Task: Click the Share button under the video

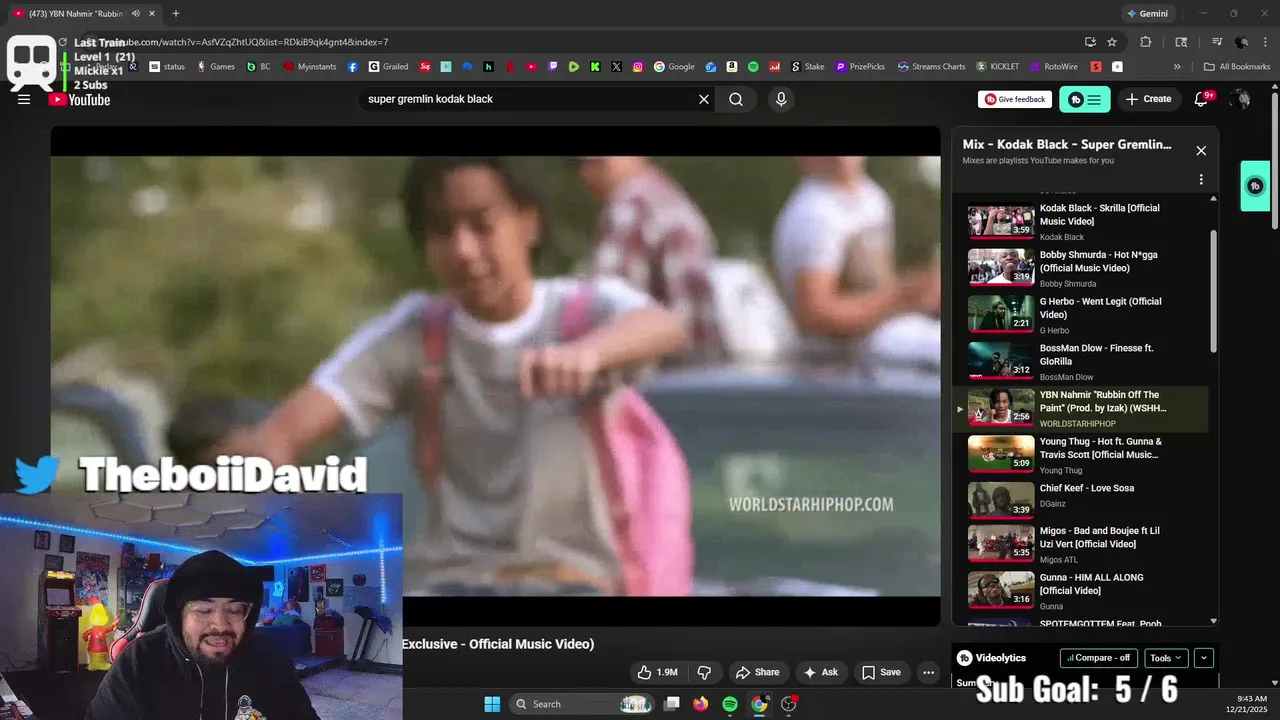Action: click(x=757, y=672)
